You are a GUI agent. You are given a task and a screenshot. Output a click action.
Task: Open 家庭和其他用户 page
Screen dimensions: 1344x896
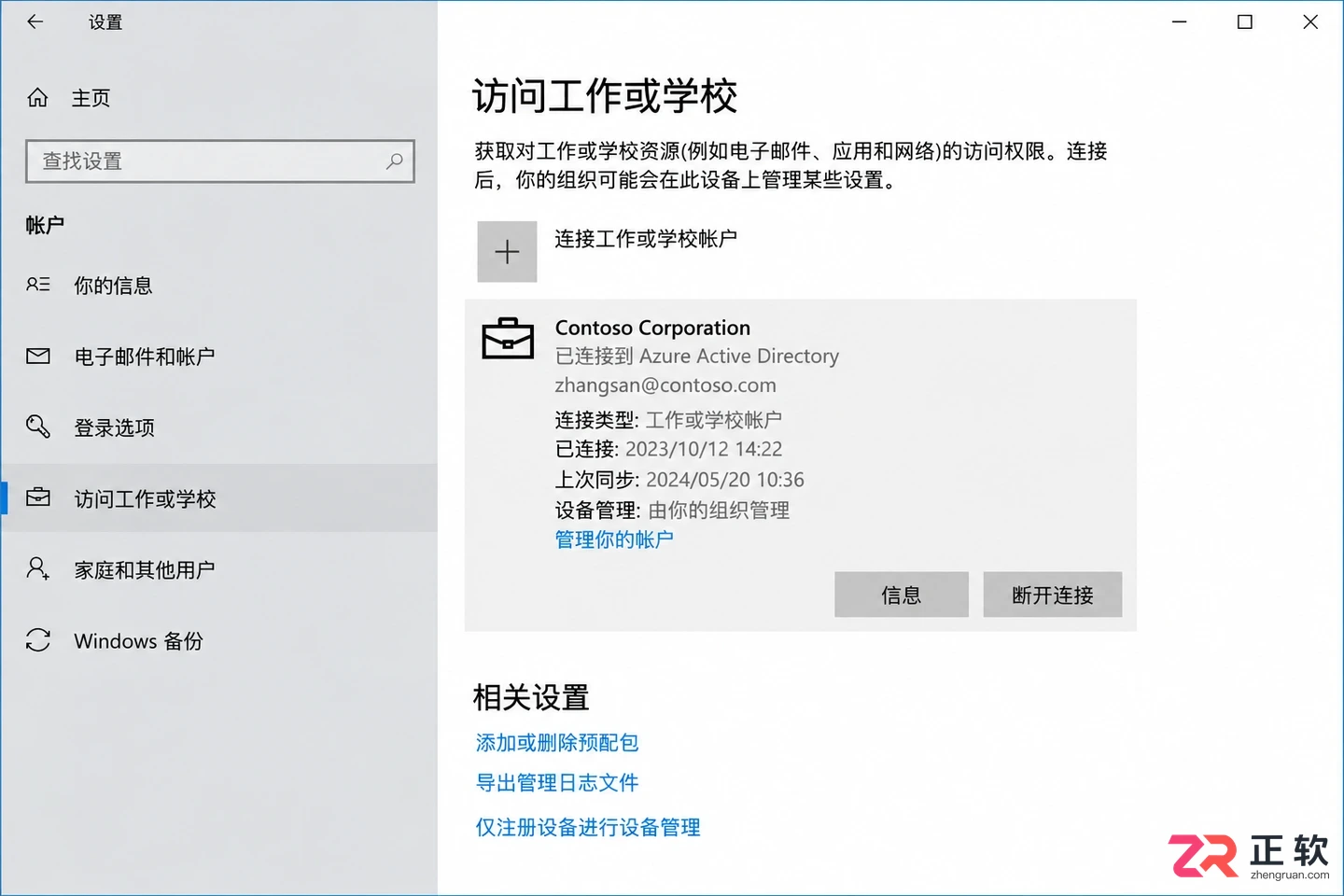pos(145,569)
